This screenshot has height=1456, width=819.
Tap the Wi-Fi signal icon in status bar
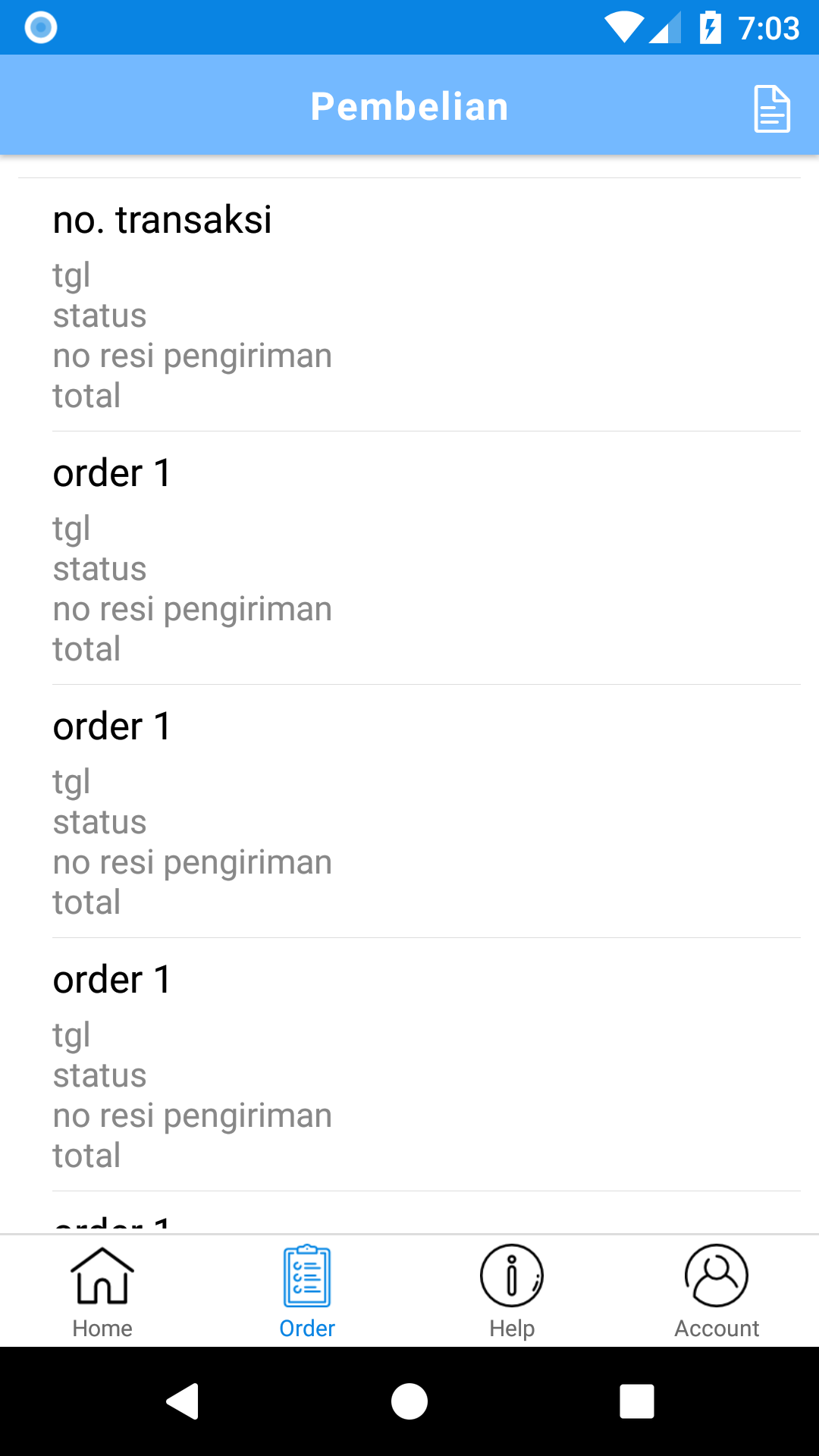(623, 28)
